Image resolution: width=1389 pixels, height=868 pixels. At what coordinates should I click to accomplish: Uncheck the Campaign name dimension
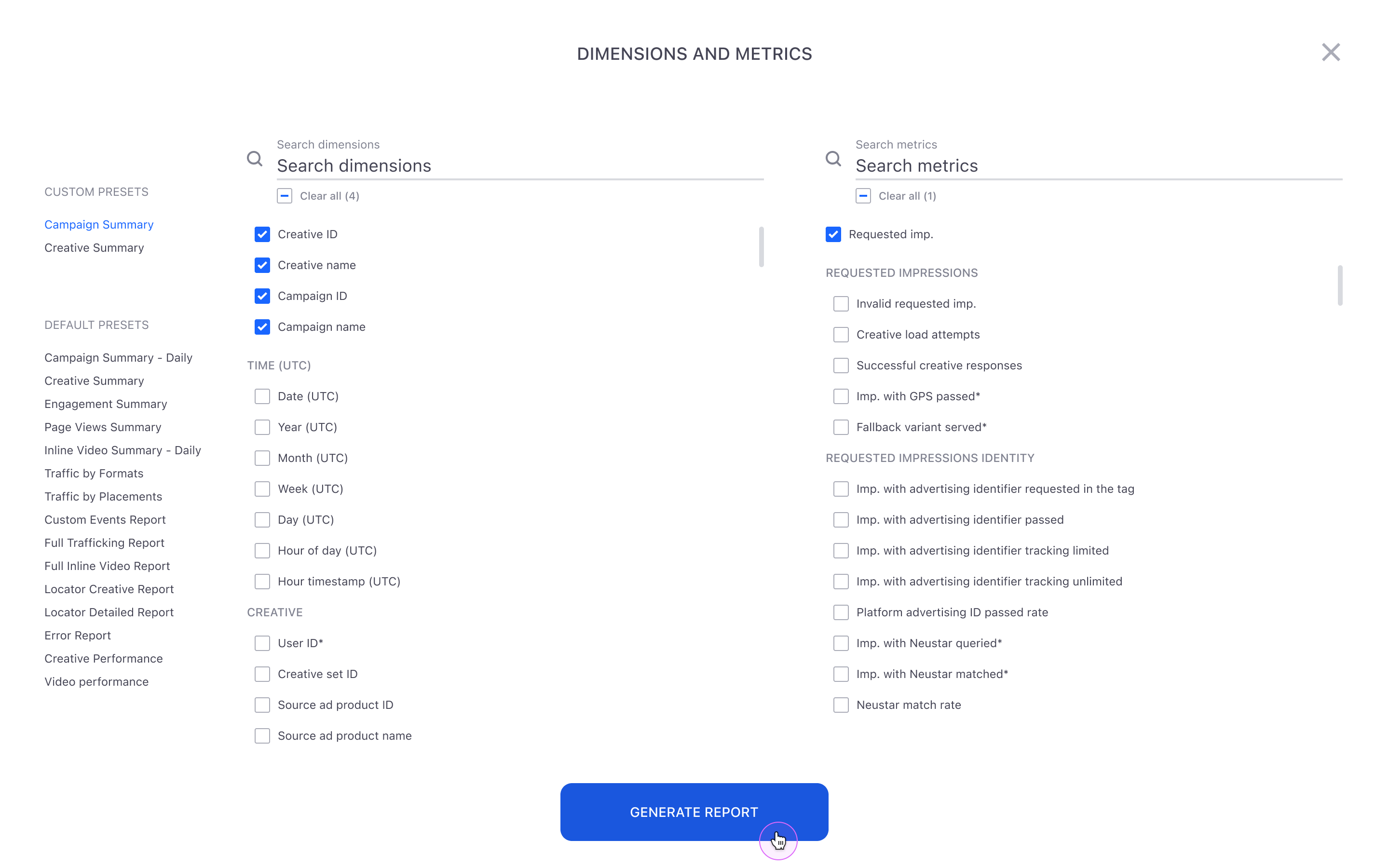coord(262,326)
